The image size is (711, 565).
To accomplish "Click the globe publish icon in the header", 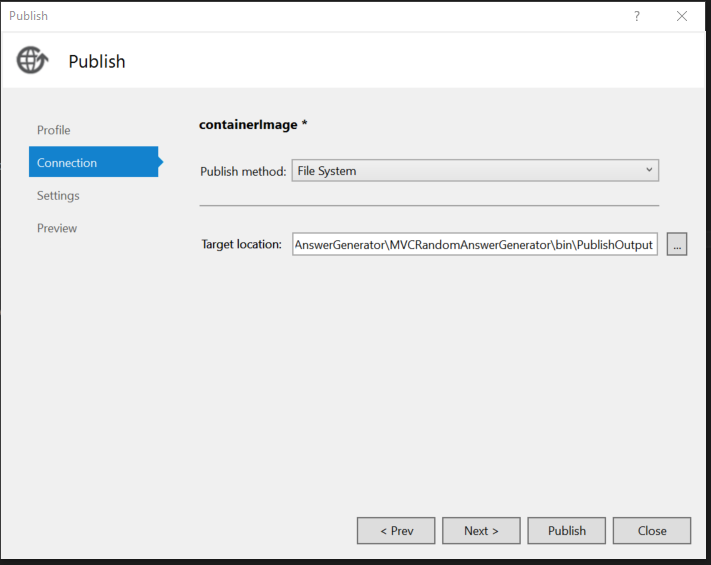I will pyautogui.click(x=32, y=61).
